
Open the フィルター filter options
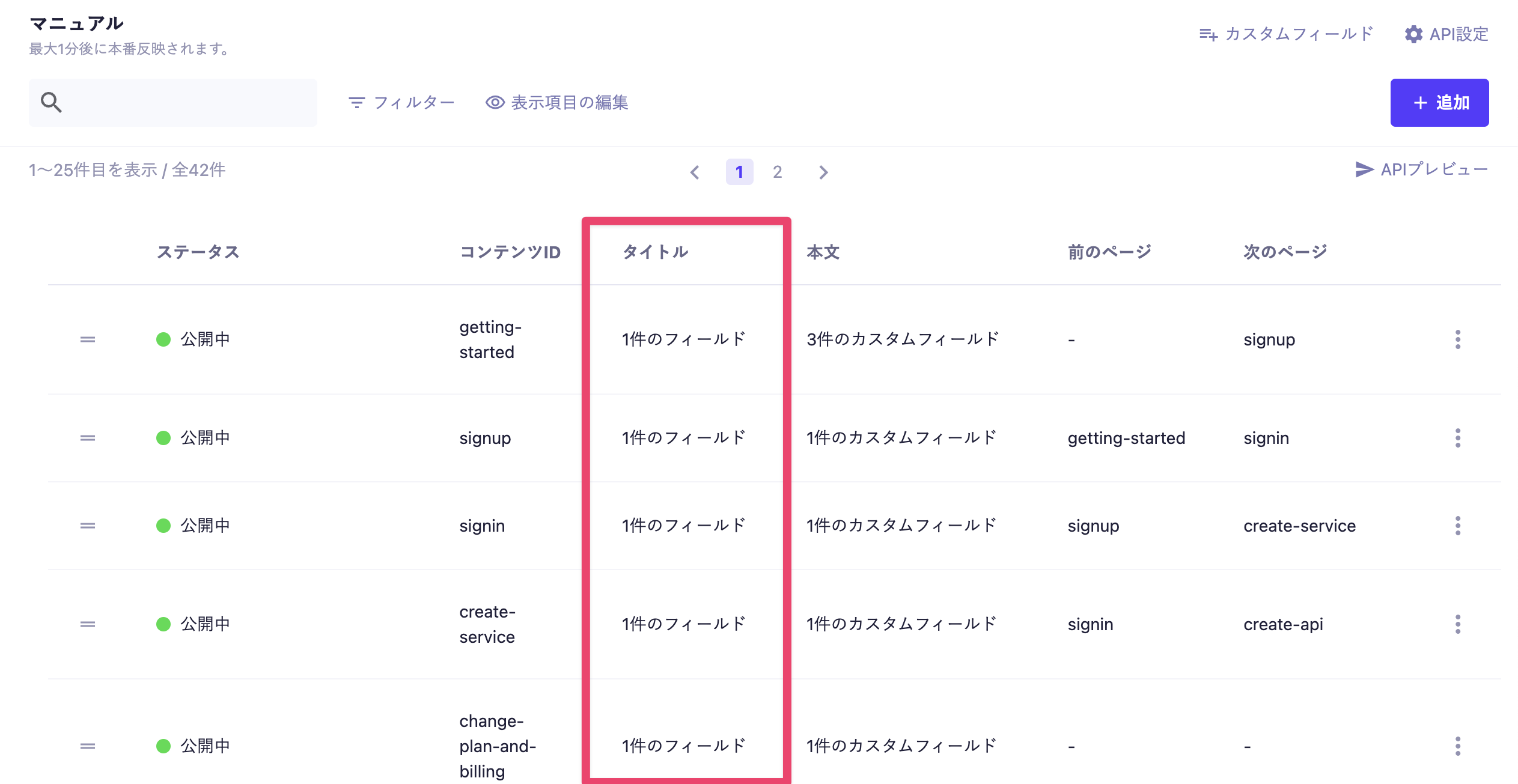click(x=401, y=103)
